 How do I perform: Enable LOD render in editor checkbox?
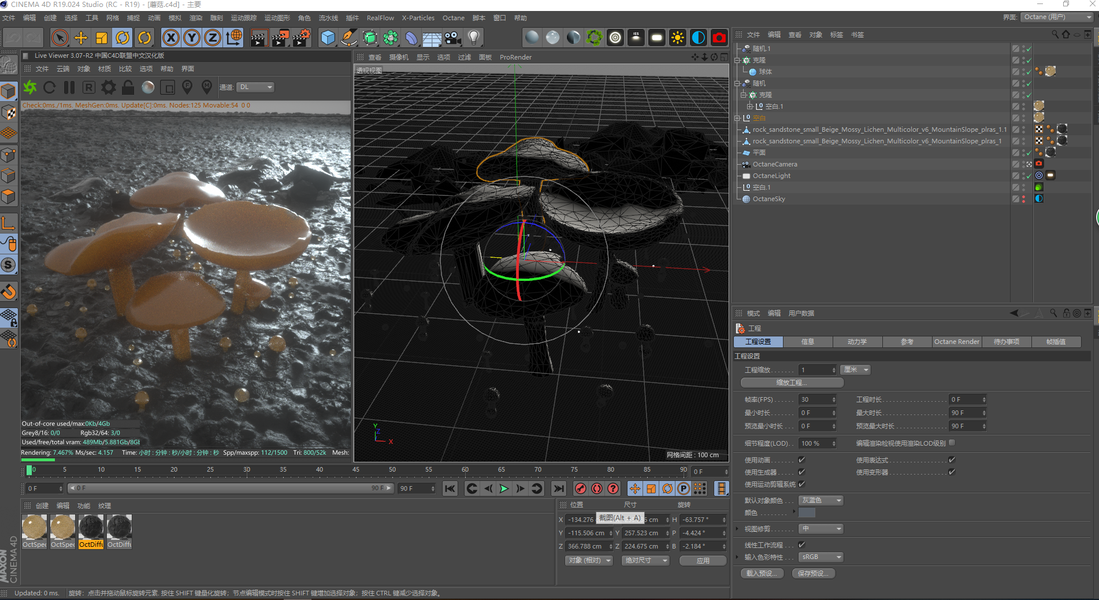pos(952,442)
